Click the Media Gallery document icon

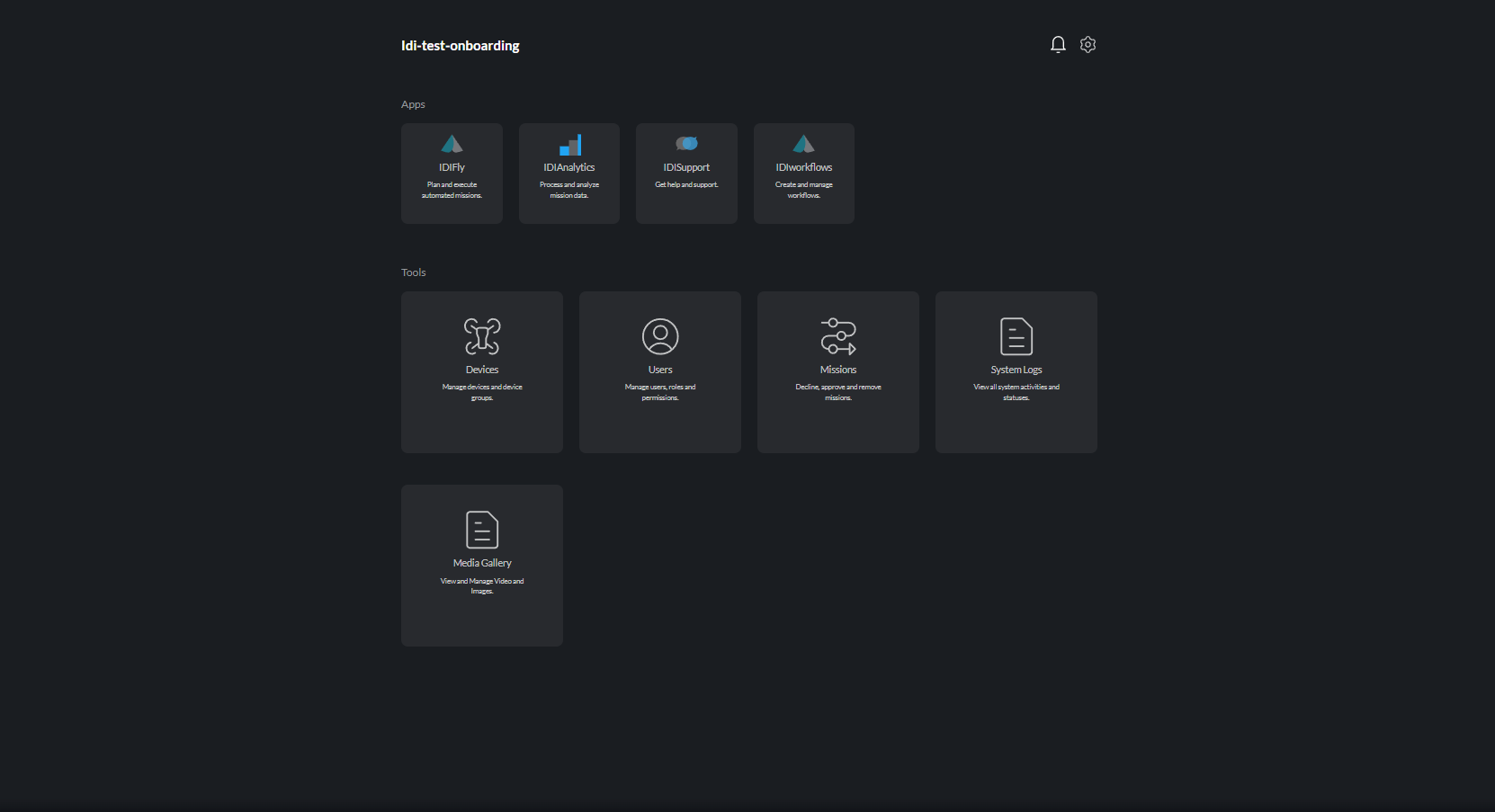(x=482, y=530)
